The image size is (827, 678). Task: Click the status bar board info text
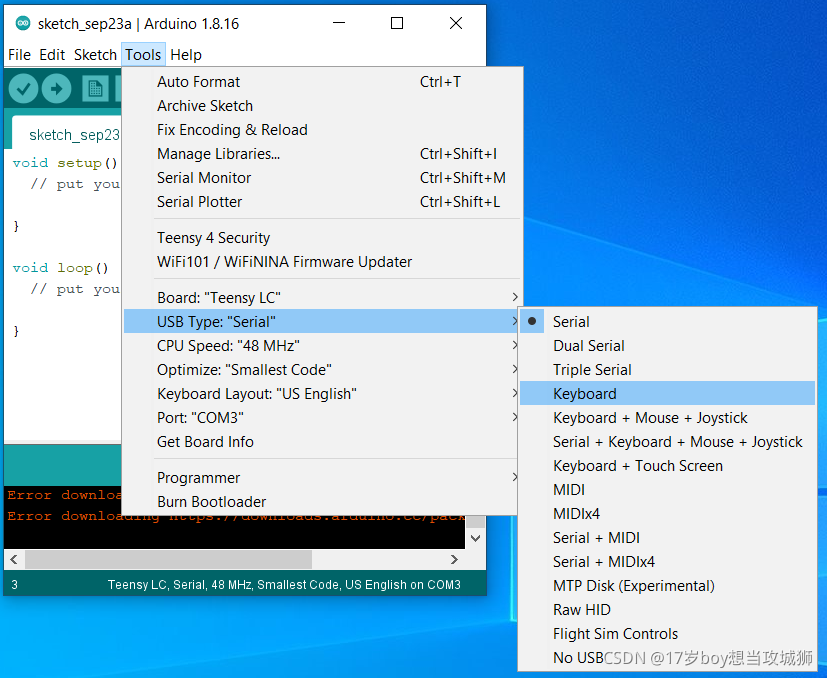click(x=284, y=585)
